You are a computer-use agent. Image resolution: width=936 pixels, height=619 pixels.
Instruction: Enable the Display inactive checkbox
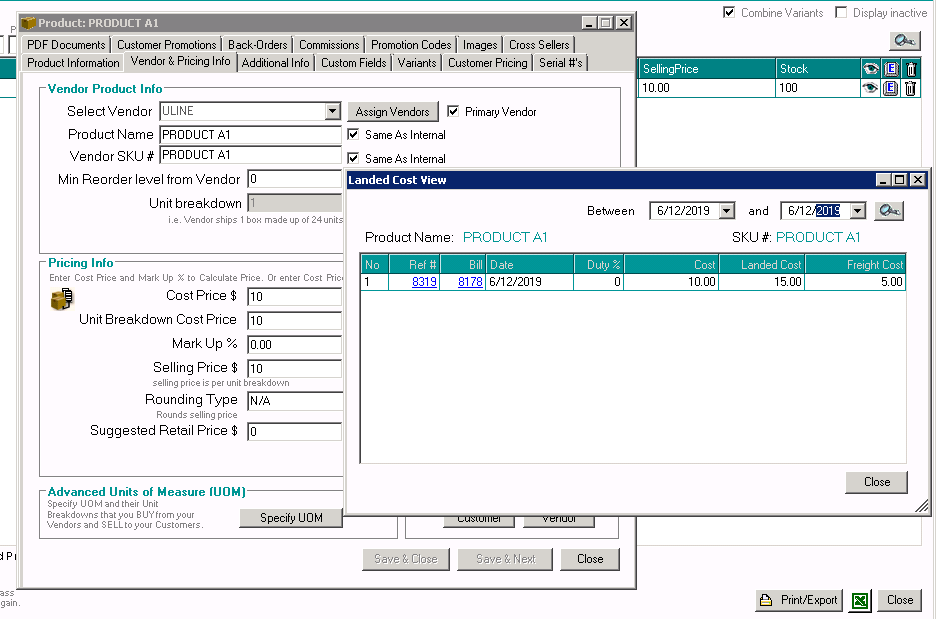coord(841,13)
